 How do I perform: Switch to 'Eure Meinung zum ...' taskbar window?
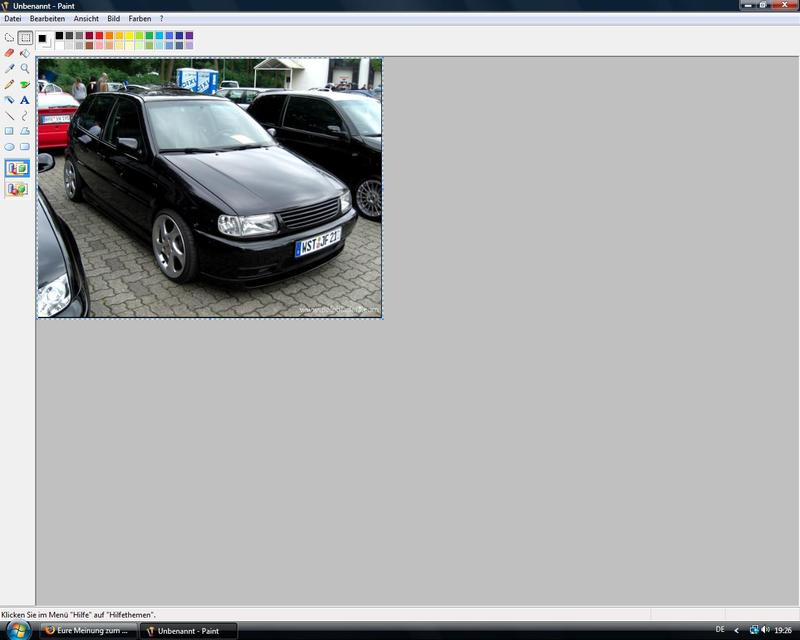[x=88, y=630]
